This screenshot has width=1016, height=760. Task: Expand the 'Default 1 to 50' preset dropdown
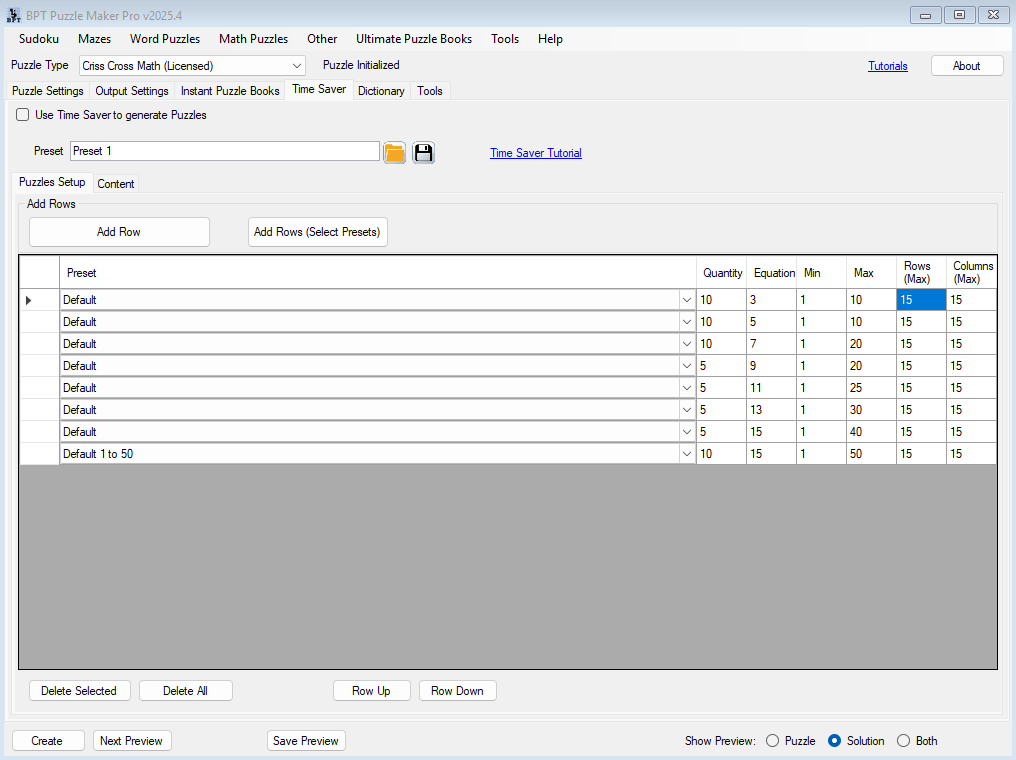686,454
